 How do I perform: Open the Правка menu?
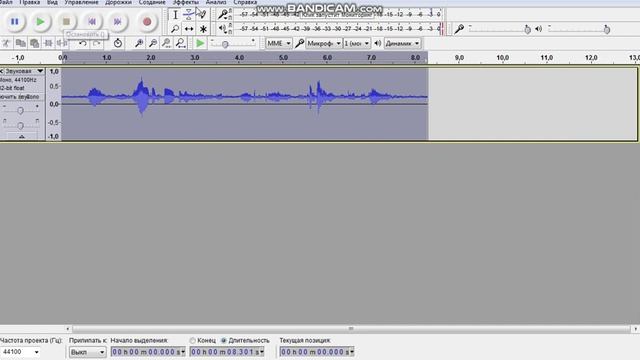tap(30, 2)
